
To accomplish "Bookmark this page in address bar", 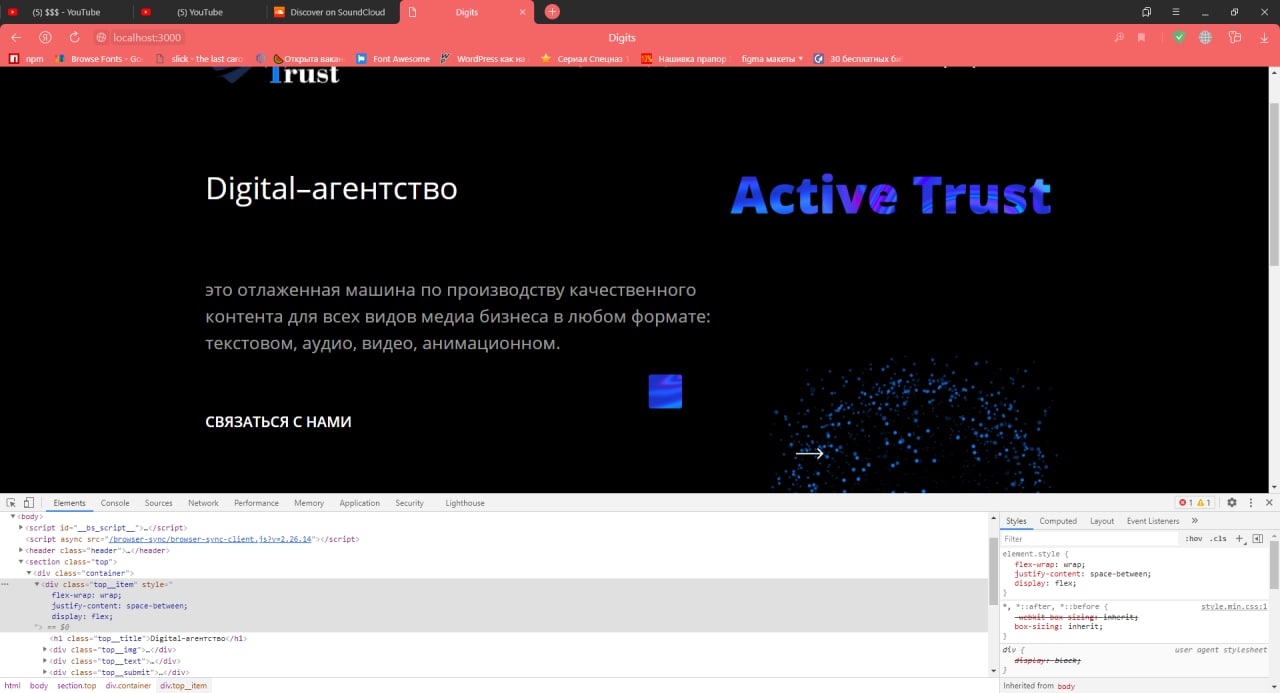I will click(1141, 37).
